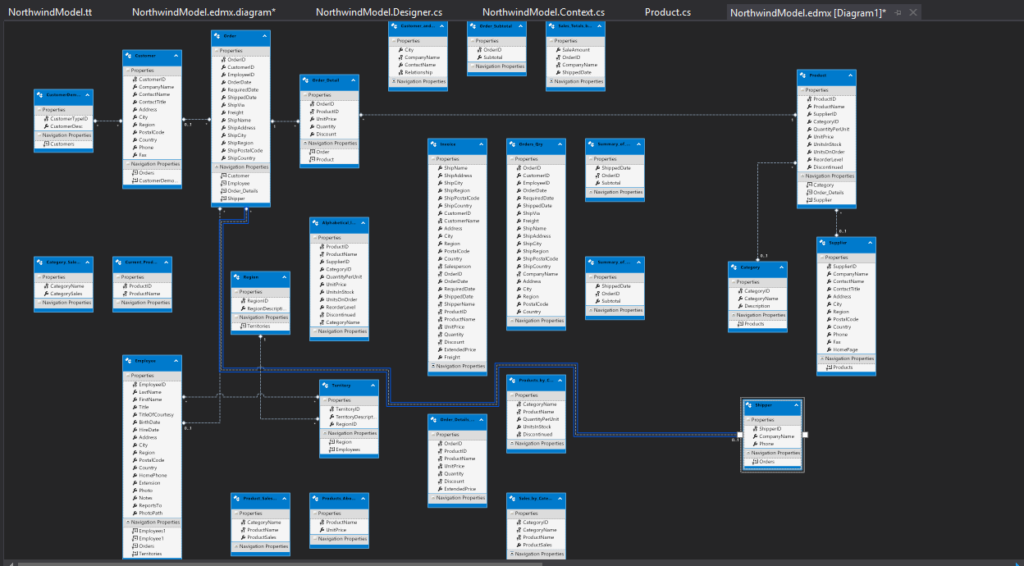Click the Category entity header icon
This screenshot has height=566, width=1024.
(735, 268)
